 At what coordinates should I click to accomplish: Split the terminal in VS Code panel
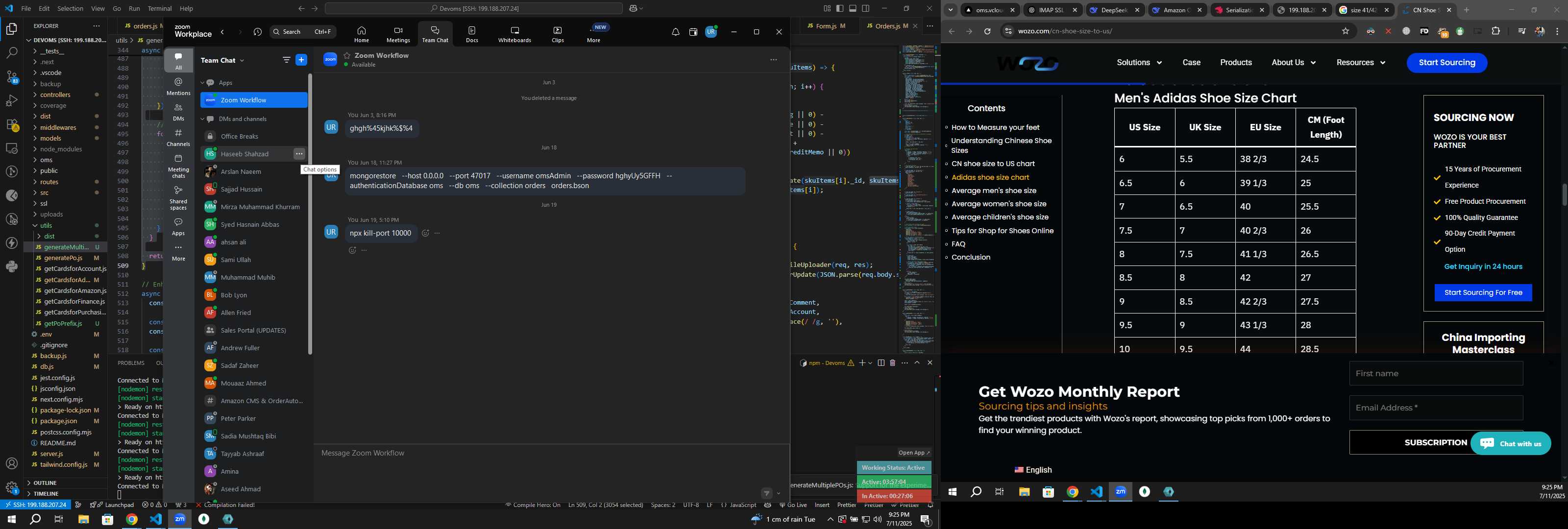[881, 363]
